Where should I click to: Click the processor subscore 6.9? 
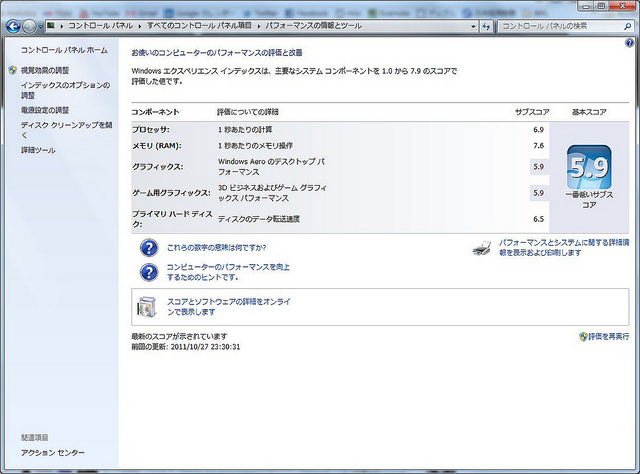click(x=538, y=130)
